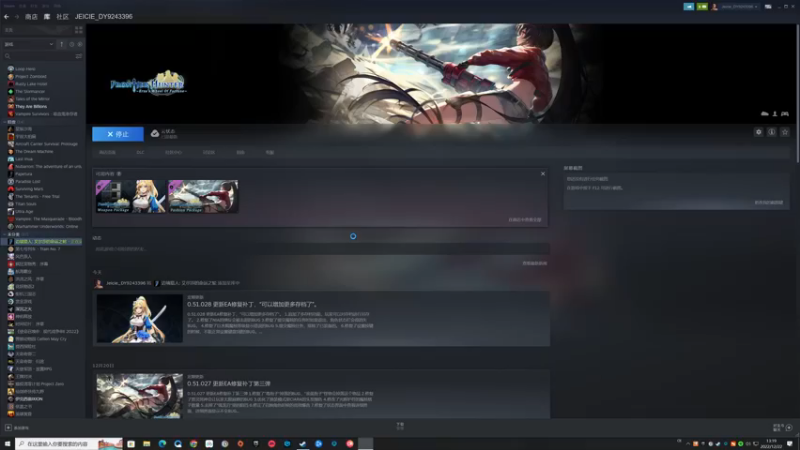
Task: Stop the running game with 停止 button
Action: click(118, 134)
